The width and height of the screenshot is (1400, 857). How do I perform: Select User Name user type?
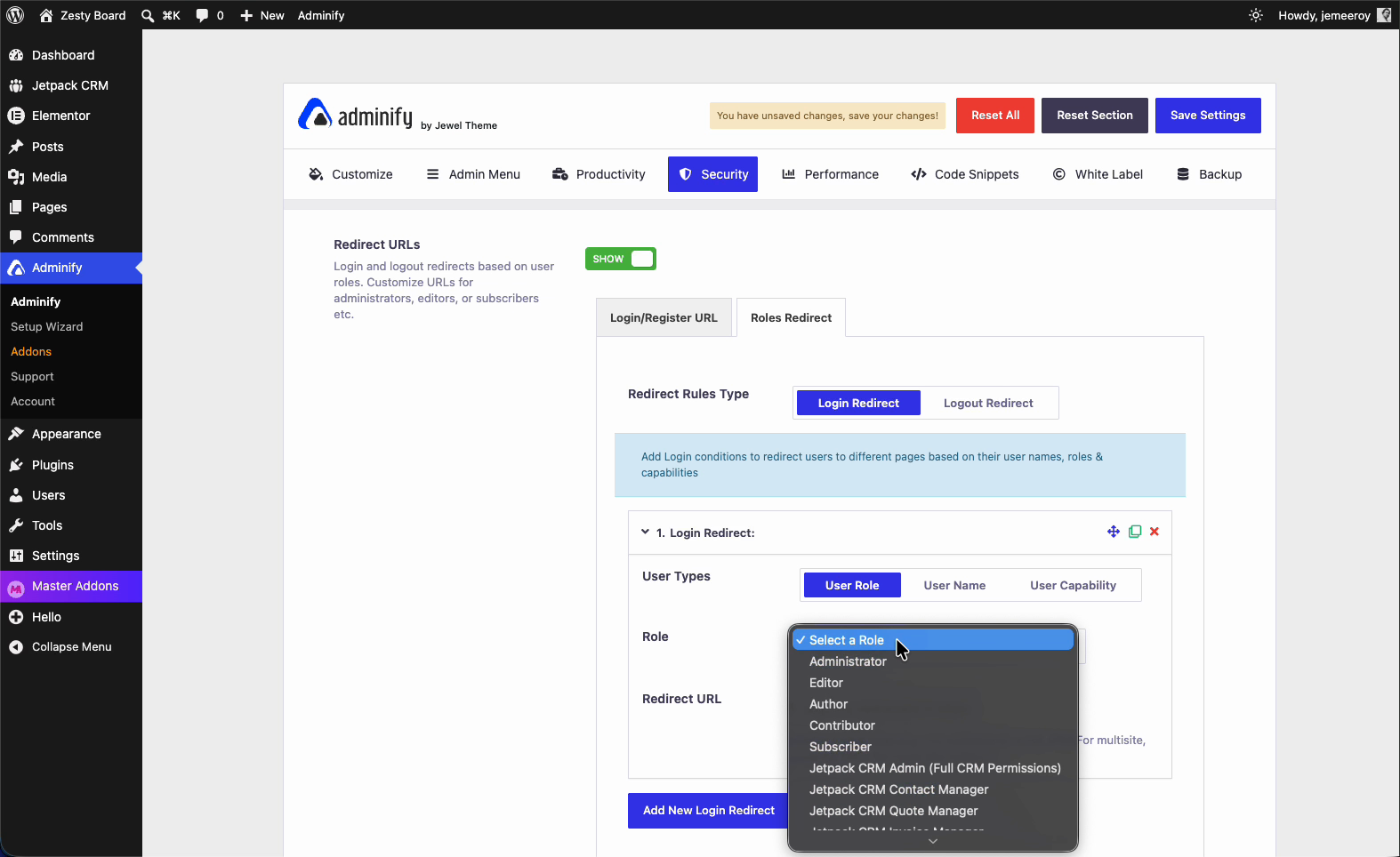[x=954, y=585]
